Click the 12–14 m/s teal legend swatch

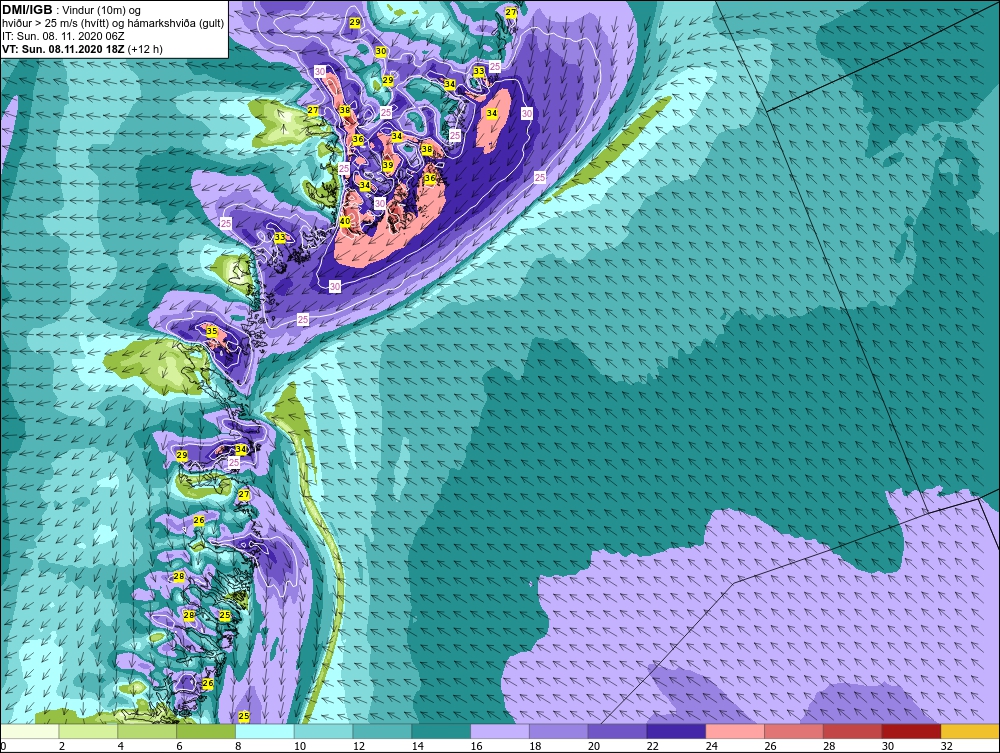pos(382,731)
